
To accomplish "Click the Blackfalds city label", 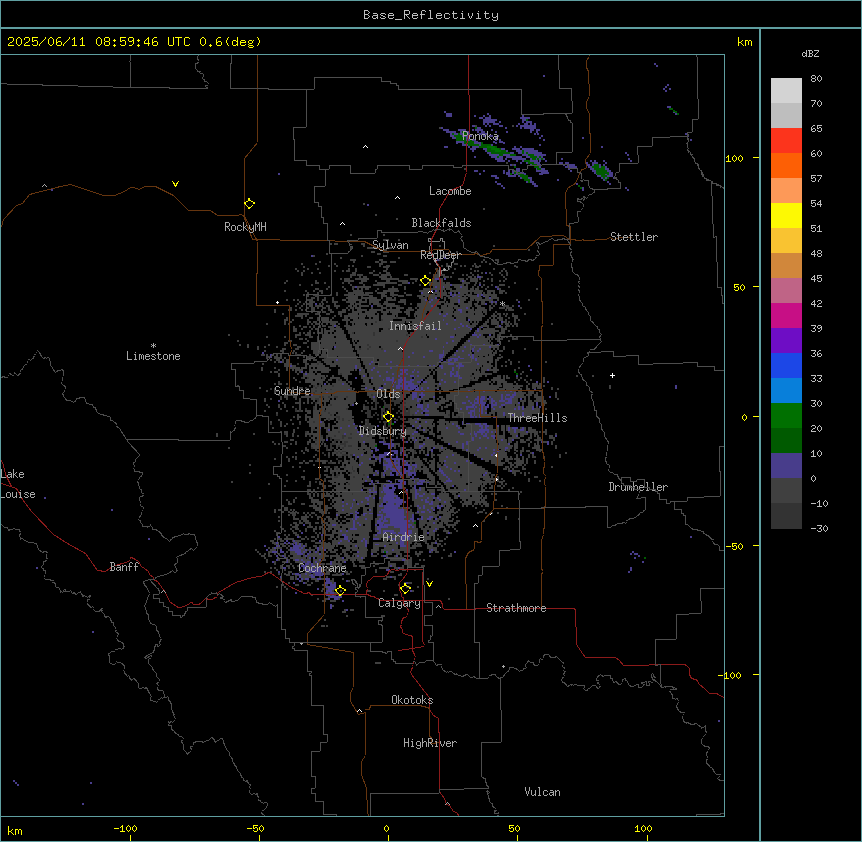I will coord(441,223).
